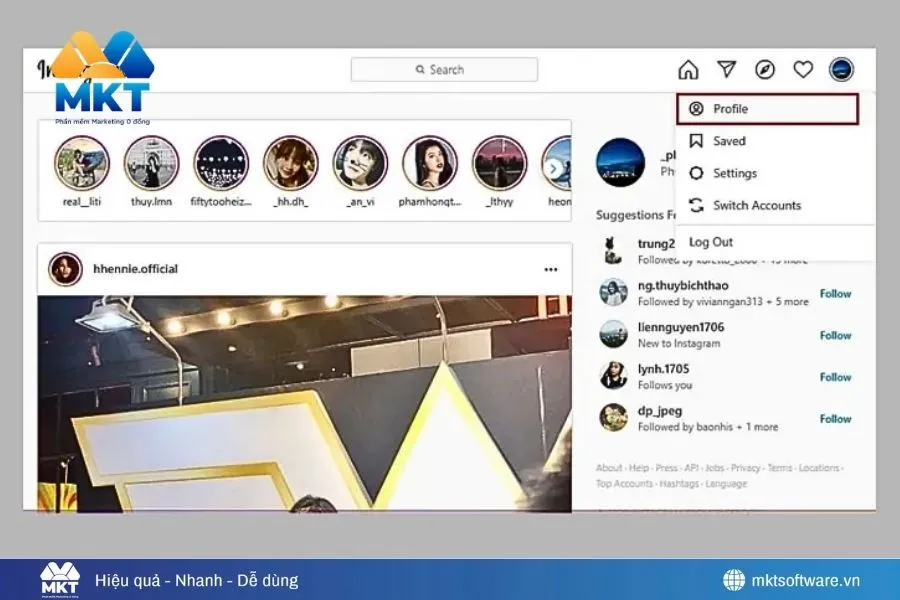Open the Activity heart icon
The image size is (900, 600).
[802, 70]
